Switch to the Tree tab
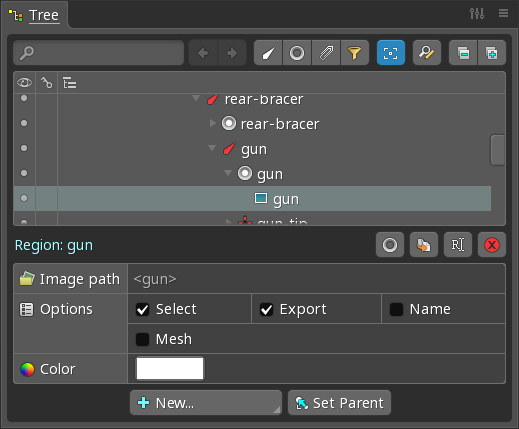519x429 pixels. pos(35,15)
